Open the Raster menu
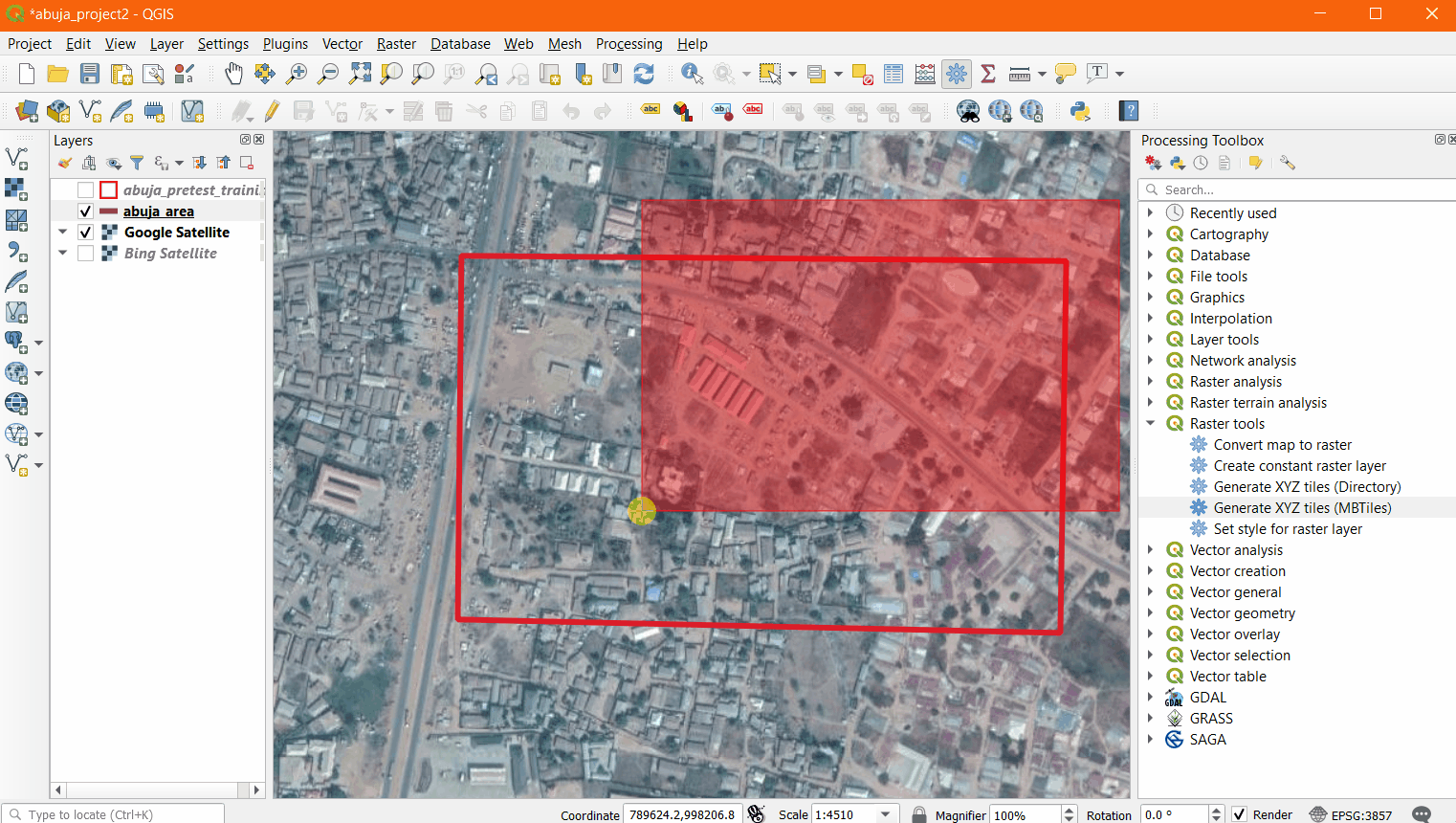The width and height of the screenshot is (1456, 823). click(396, 44)
